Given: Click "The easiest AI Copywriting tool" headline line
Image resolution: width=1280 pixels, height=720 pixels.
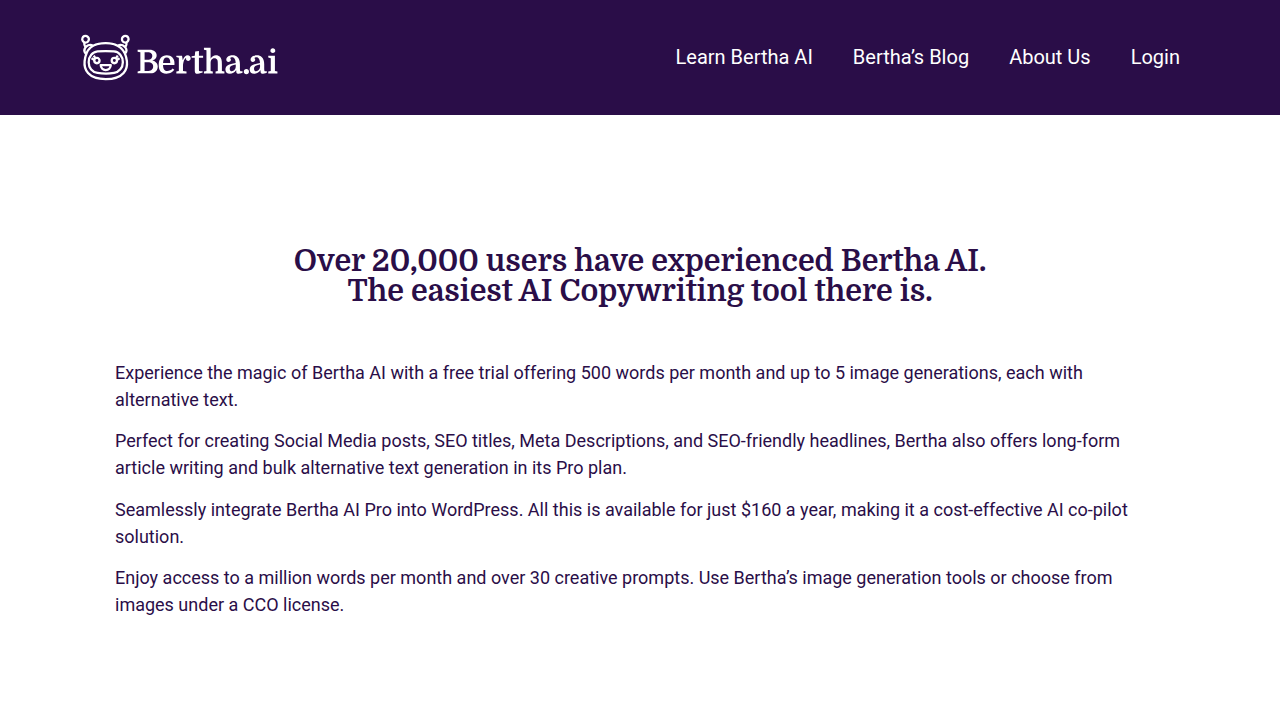Looking at the screenshot, I should coord(640,291).
